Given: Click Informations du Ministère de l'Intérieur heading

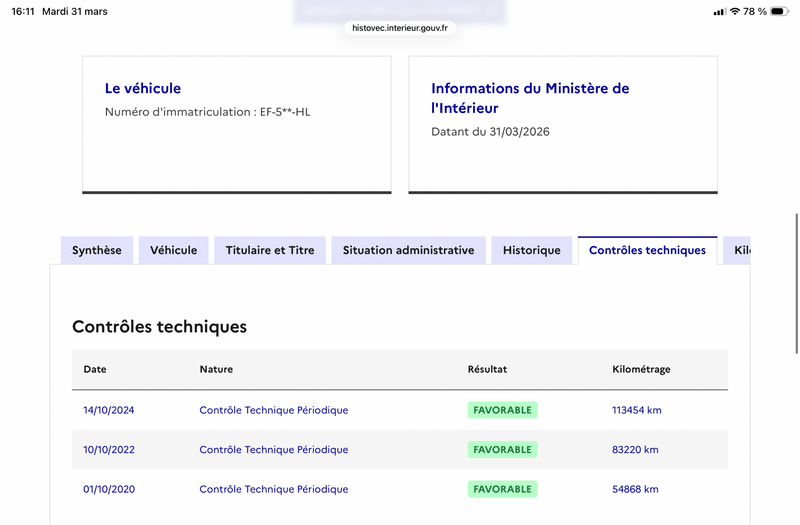Looking at the screenshot, I should (530, 98).
